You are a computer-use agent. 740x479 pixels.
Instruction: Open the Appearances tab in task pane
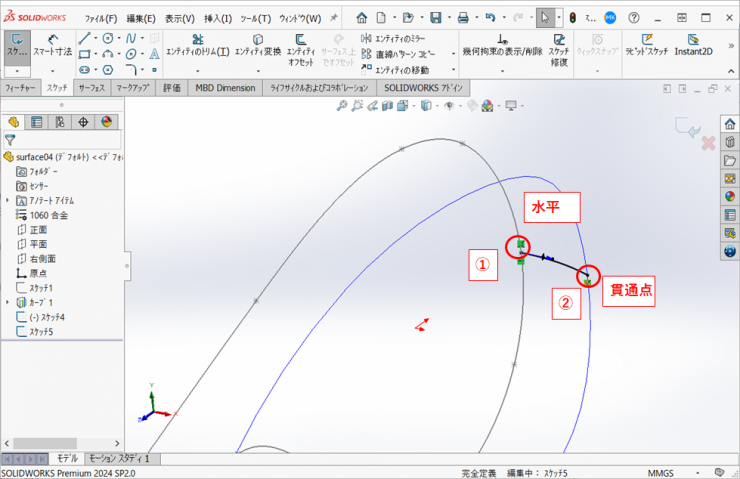point(730,196)
